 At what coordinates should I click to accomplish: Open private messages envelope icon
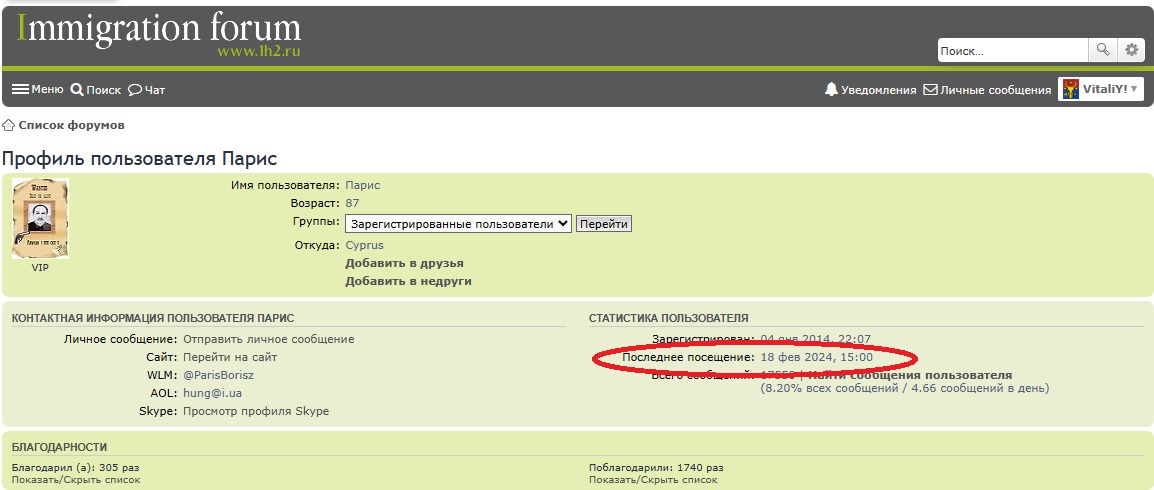pyautogui.click(x=930, y=89)
